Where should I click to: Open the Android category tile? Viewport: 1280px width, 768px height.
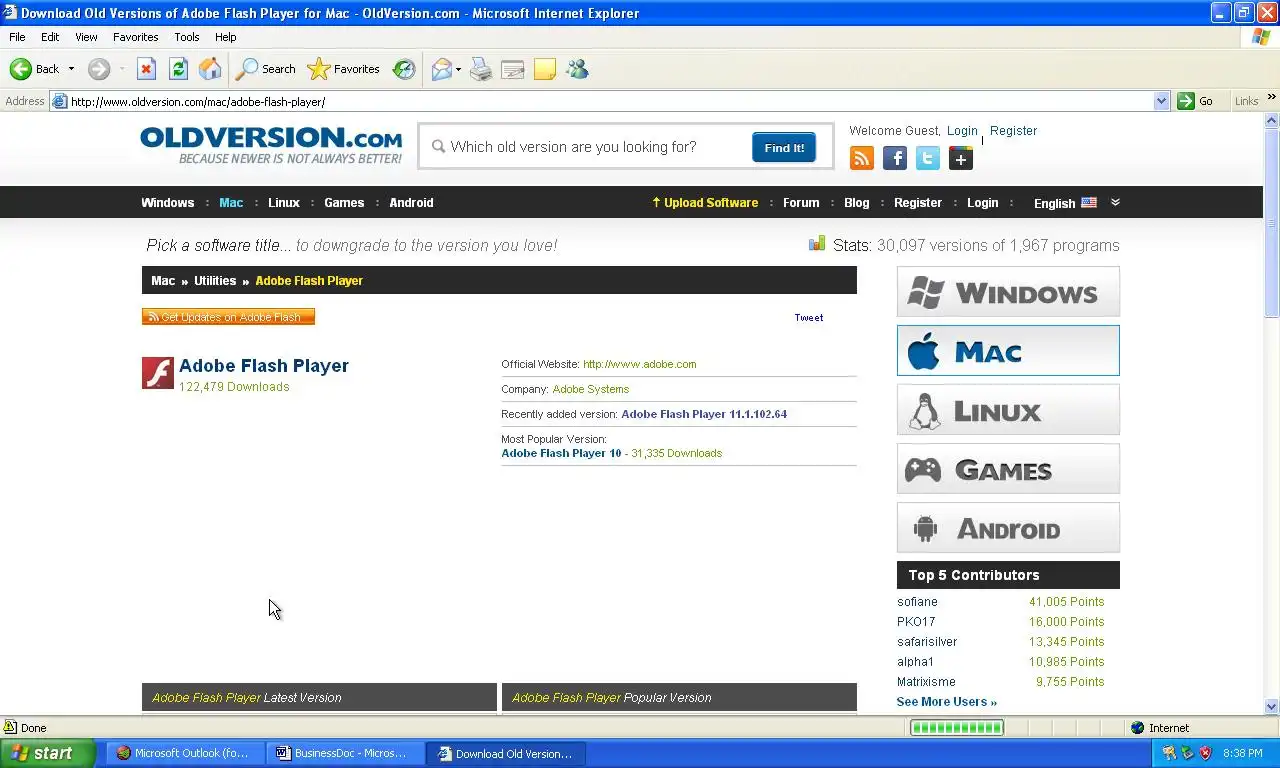coord(1008,528)
